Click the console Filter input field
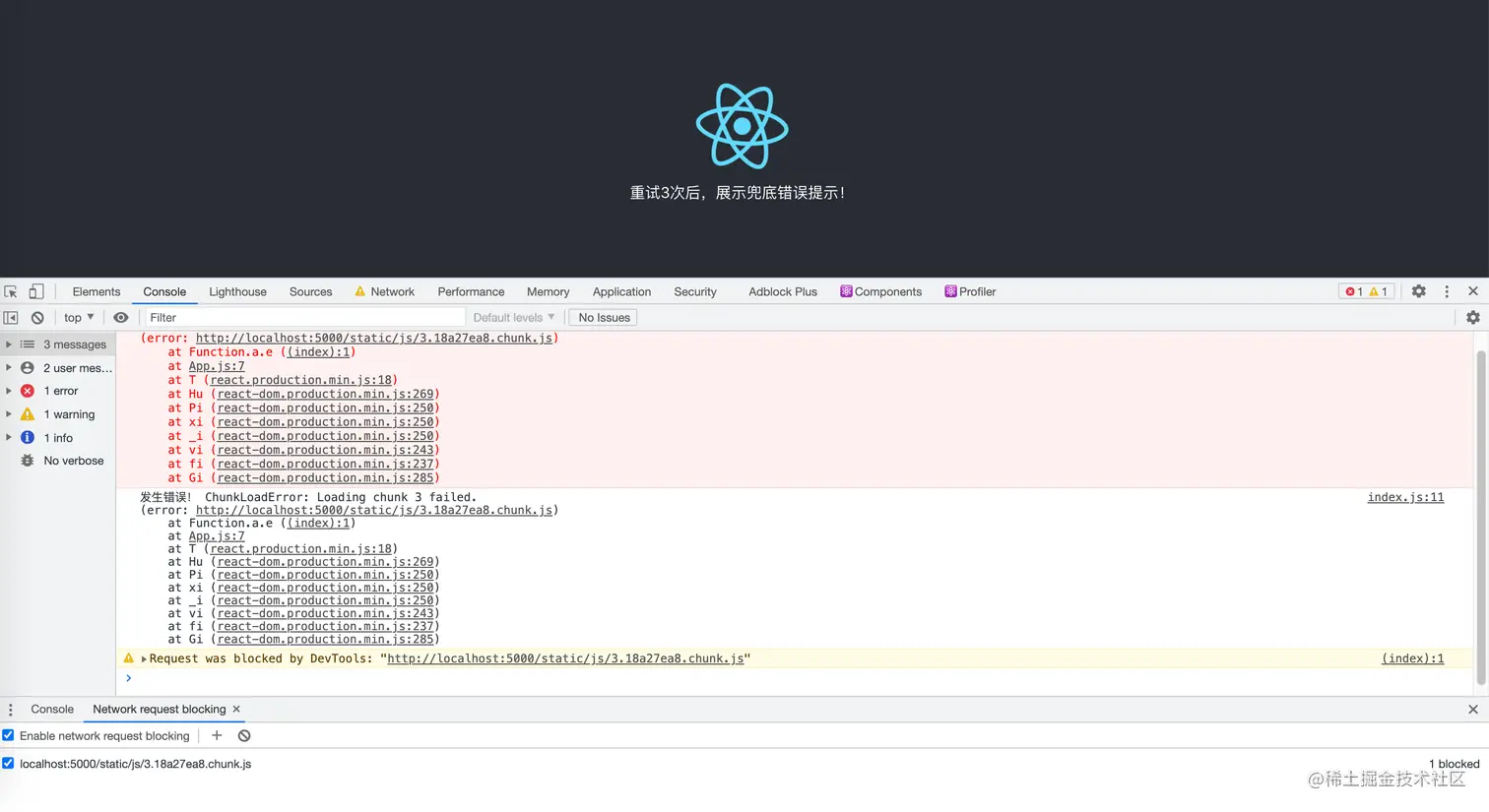 [304, 318]
